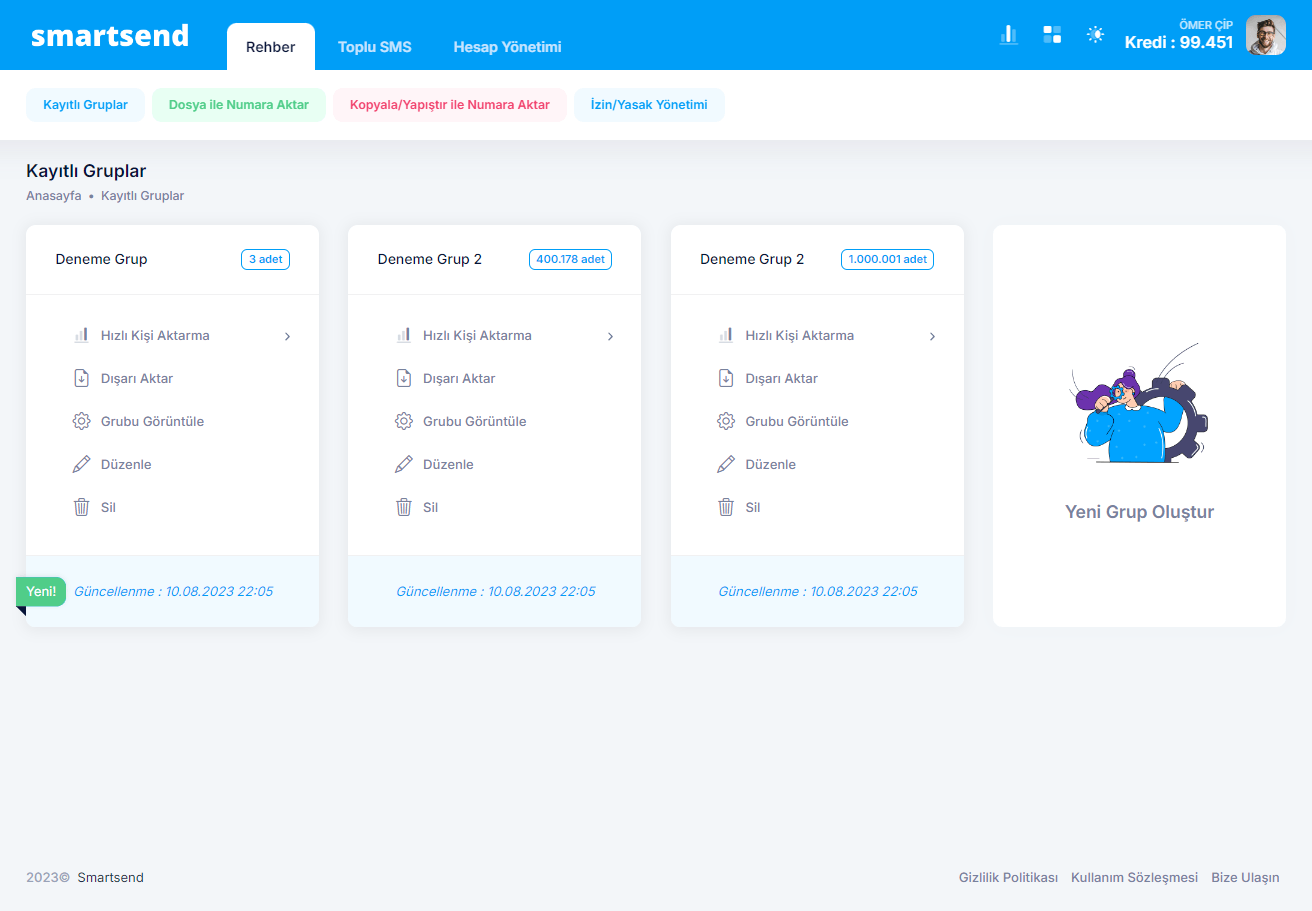Open the Gizlilik Politikası footer link
Screen dimensions: 1312x911
(x=1008, y=878)
